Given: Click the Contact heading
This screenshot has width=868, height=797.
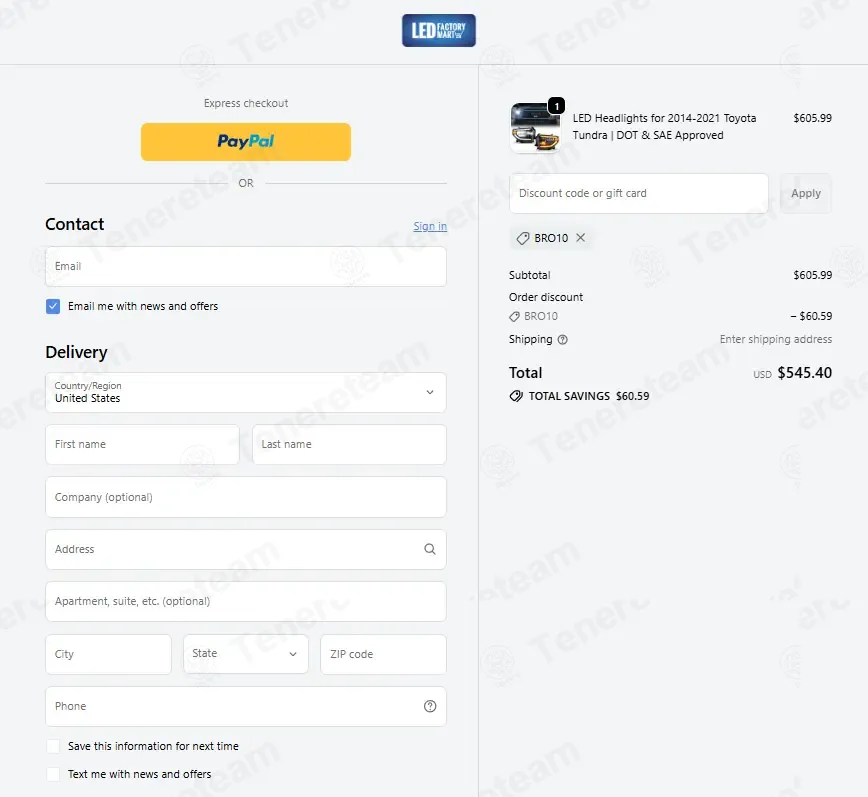Looking at the screenshot, I should [x=75, y=224].
